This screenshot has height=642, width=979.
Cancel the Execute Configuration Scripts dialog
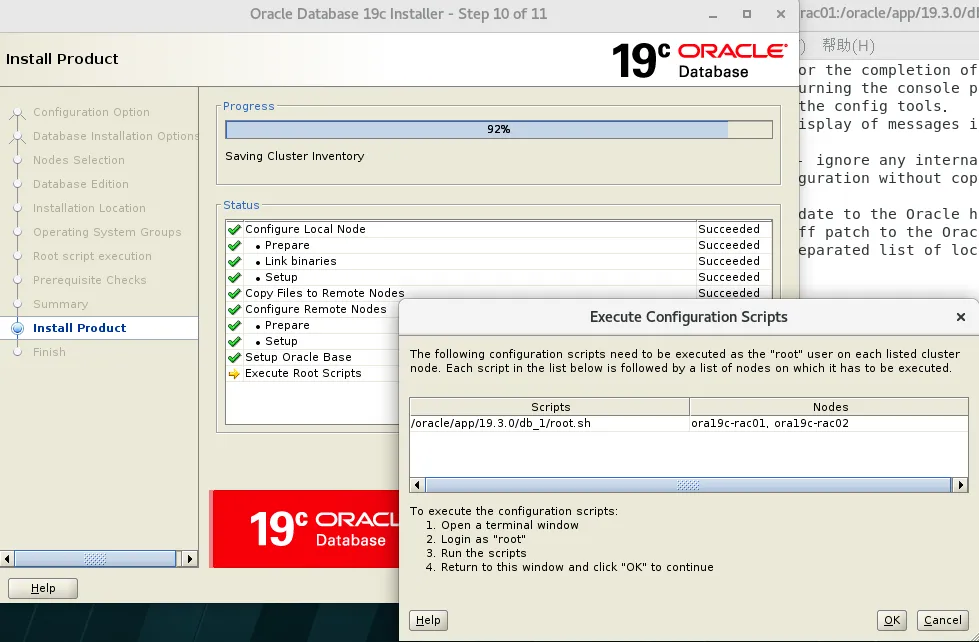point(942,620)
